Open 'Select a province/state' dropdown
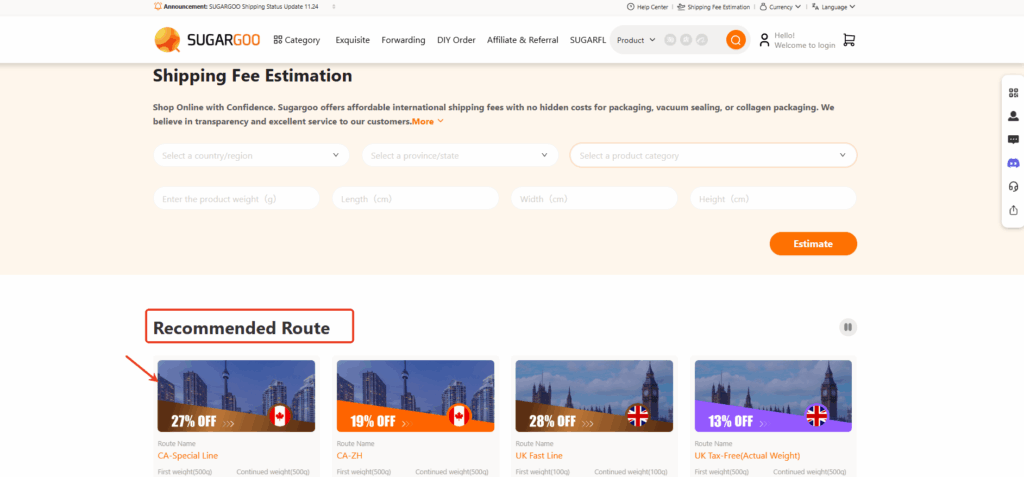This screenshot has width=1024, height=477. click(x=460, y=156)
